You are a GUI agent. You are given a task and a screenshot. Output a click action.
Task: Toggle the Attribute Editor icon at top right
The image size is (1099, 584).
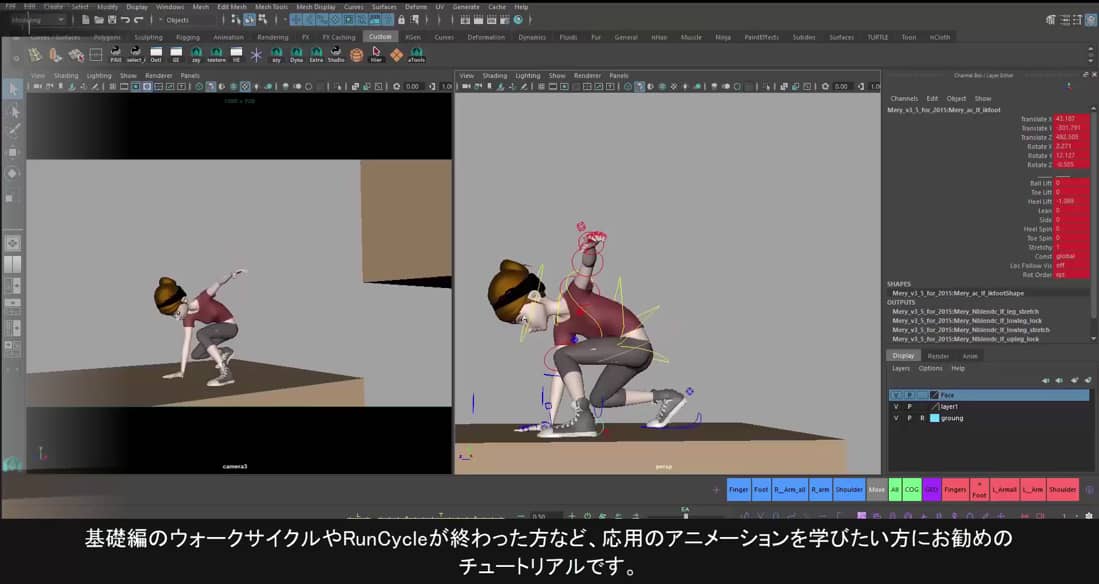[x=1064, y=20]
